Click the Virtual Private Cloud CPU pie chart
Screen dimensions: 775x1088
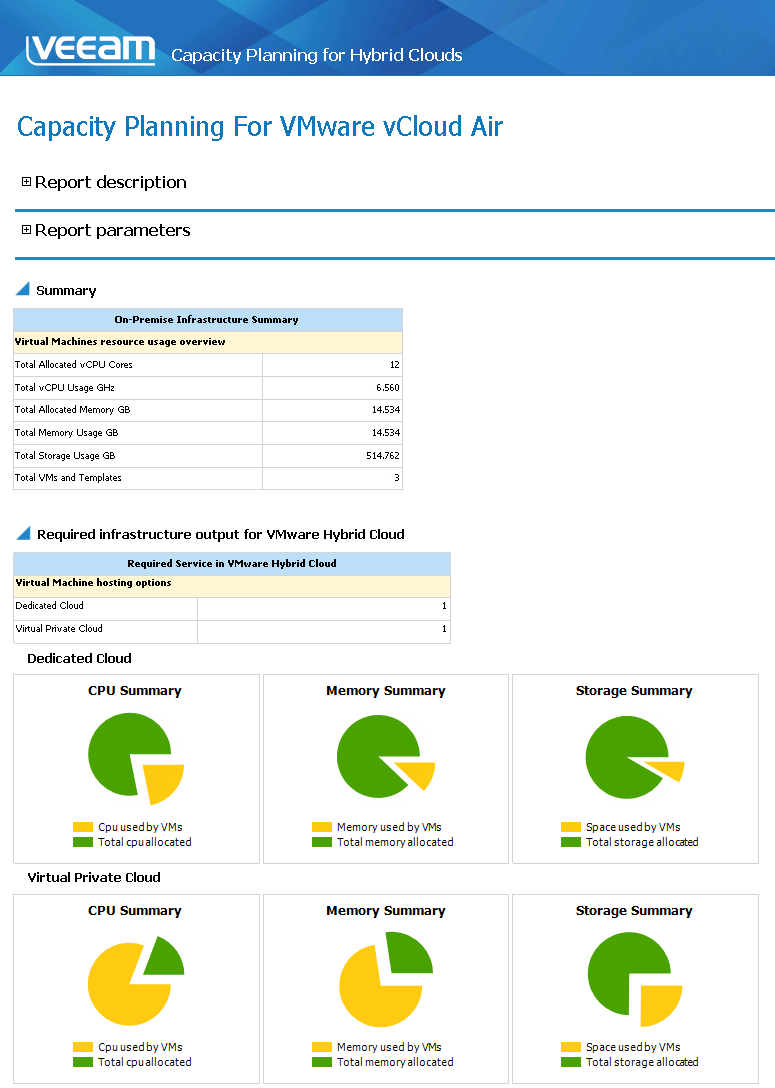[135, 980]
